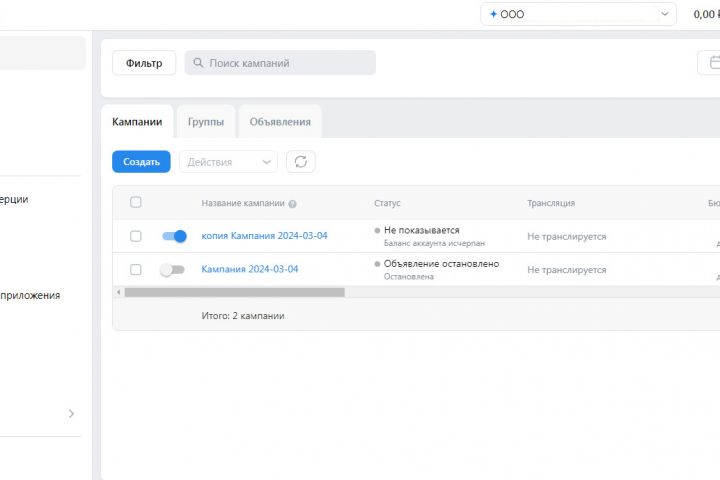The image size is (720, 480).
Task: Click Не транслируется in the Не показывается row
Action: (x=567, y=237)
